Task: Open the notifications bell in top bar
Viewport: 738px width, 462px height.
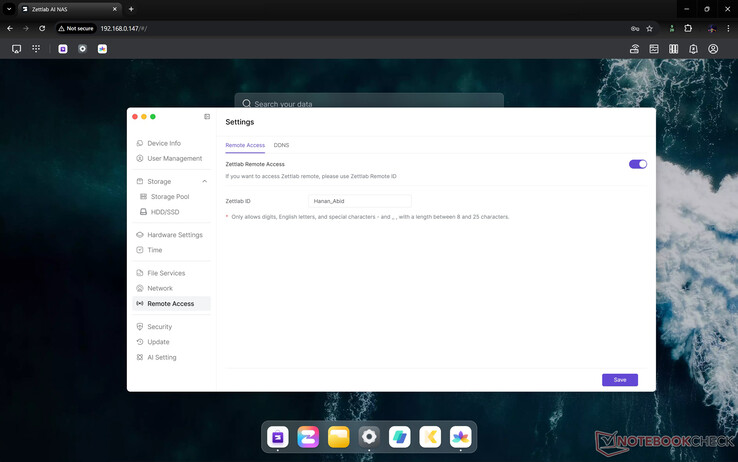Action: 693,49
